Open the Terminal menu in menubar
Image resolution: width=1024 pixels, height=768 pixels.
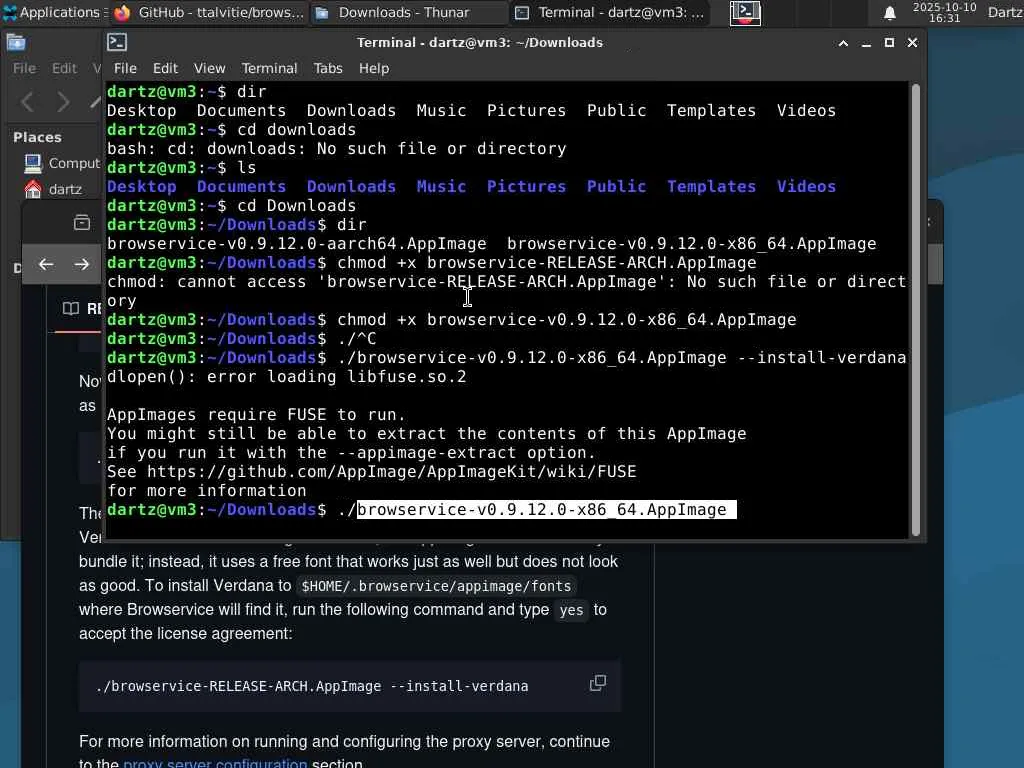pyautogui.click(x=269, y=68)
